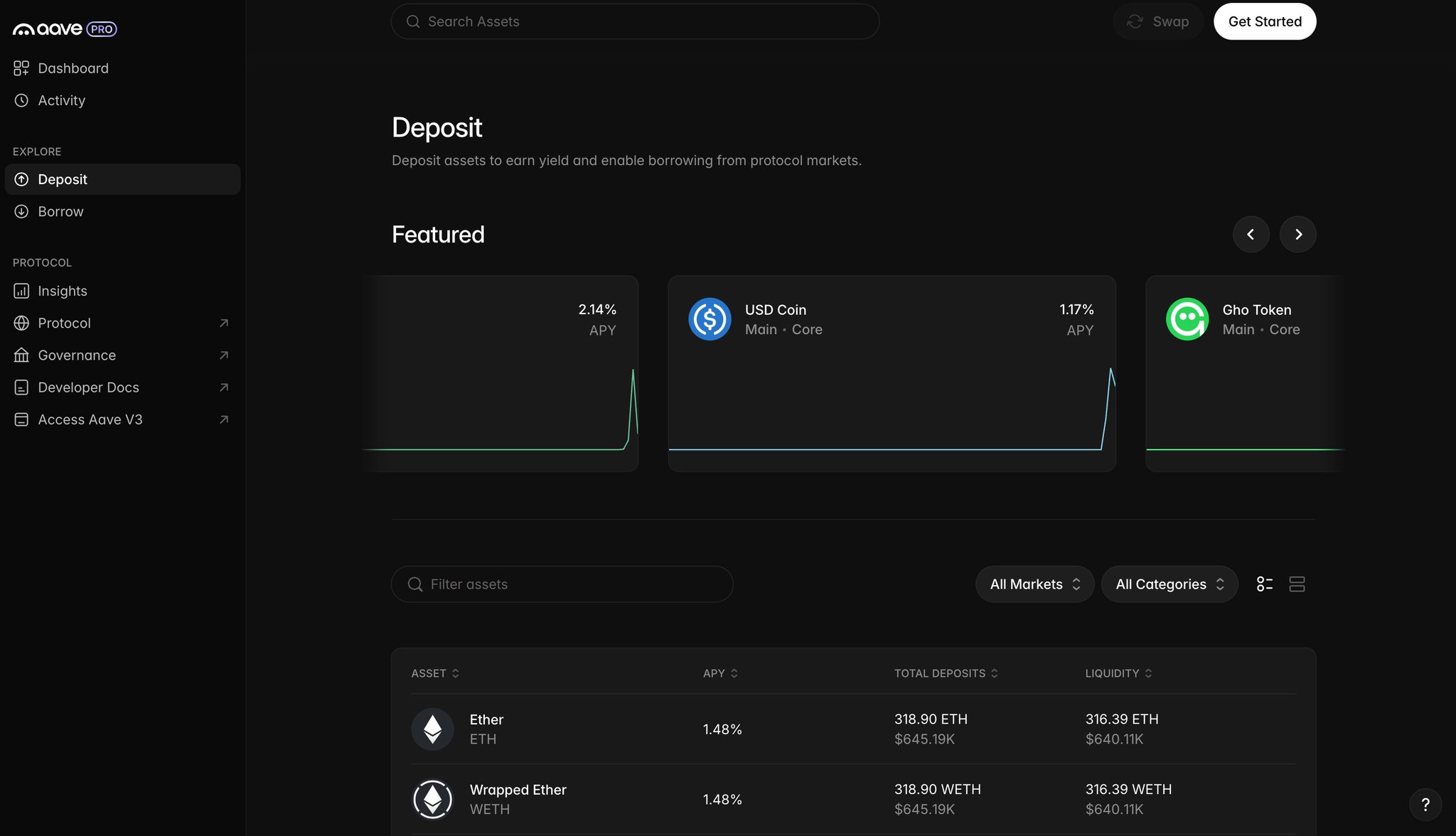Open the All Categories dropdown
Image resolution: width=1456 pixels, height=836 pixels.
tap(1169, 584)
